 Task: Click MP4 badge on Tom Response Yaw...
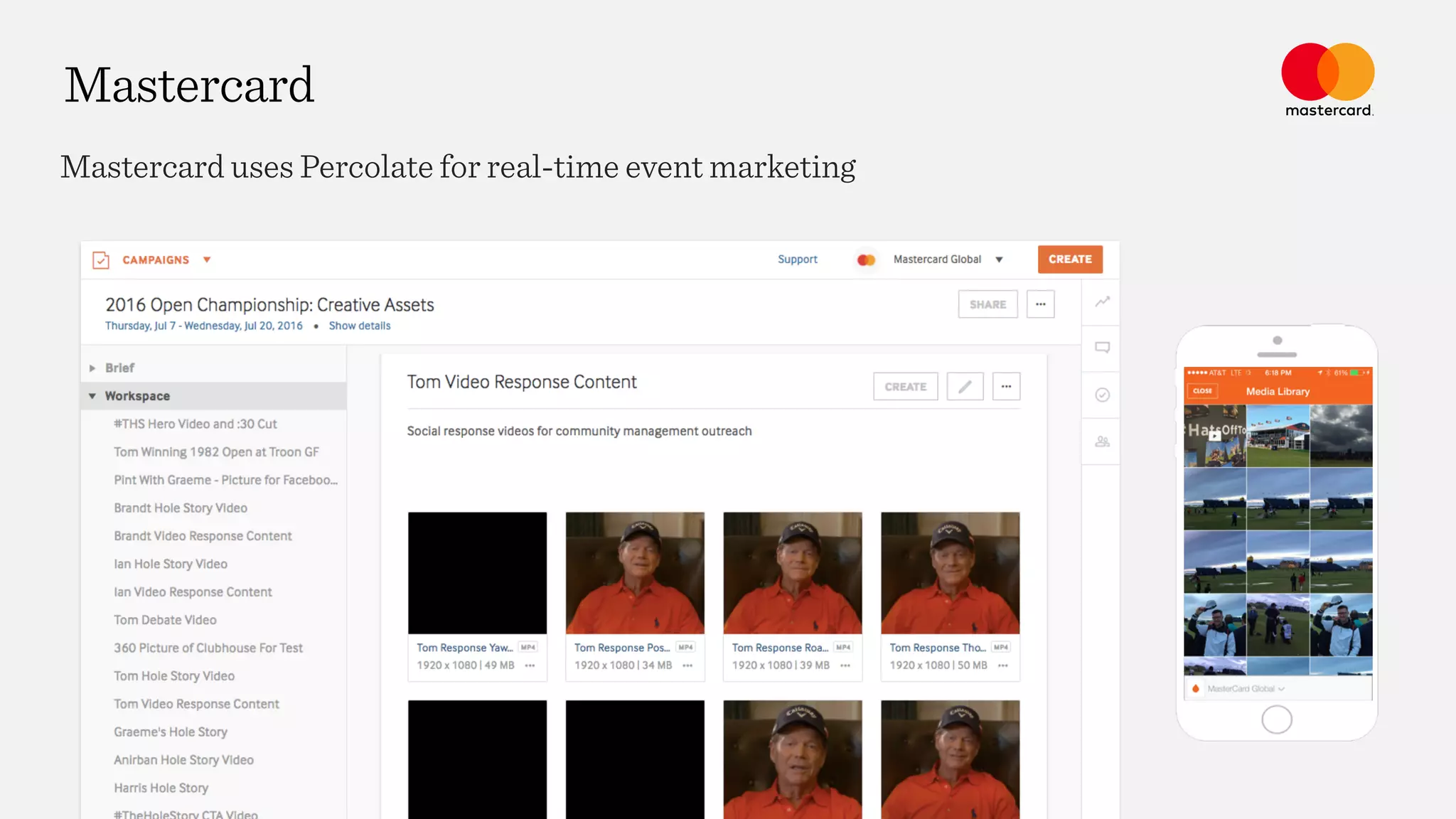point(528,647)
